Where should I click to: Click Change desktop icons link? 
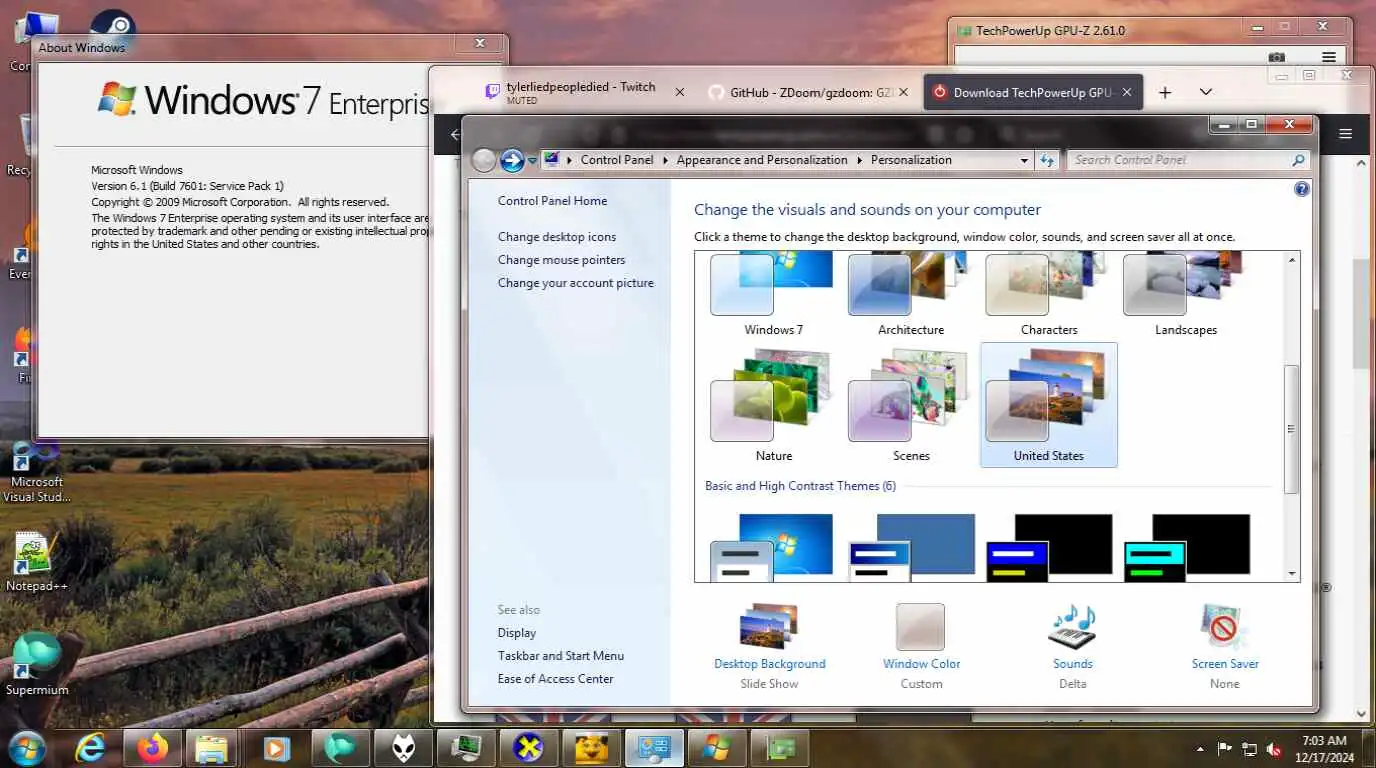click(x=557, y=237)
